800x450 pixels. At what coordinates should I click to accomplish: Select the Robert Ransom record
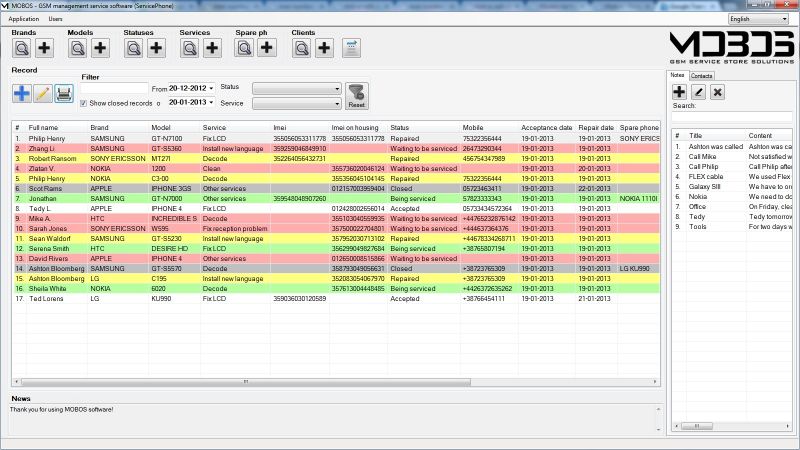coord(336,159)
